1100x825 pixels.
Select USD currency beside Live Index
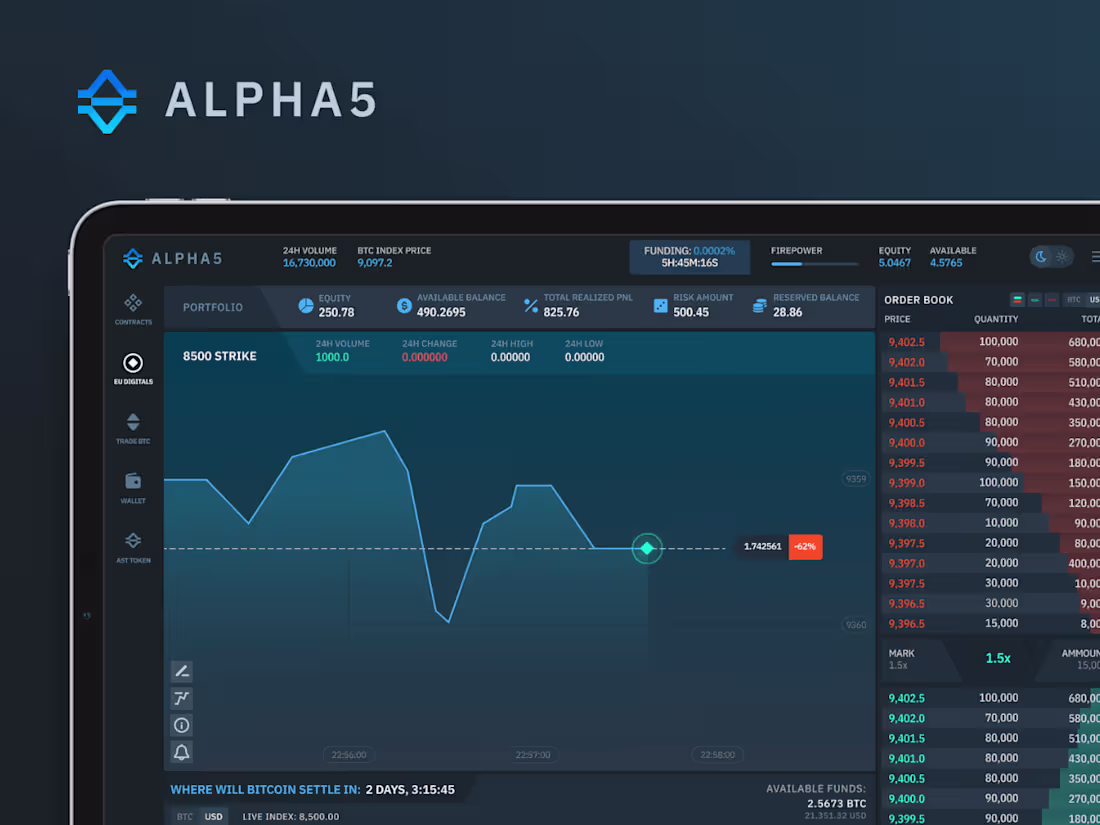[x=213, y=817]
